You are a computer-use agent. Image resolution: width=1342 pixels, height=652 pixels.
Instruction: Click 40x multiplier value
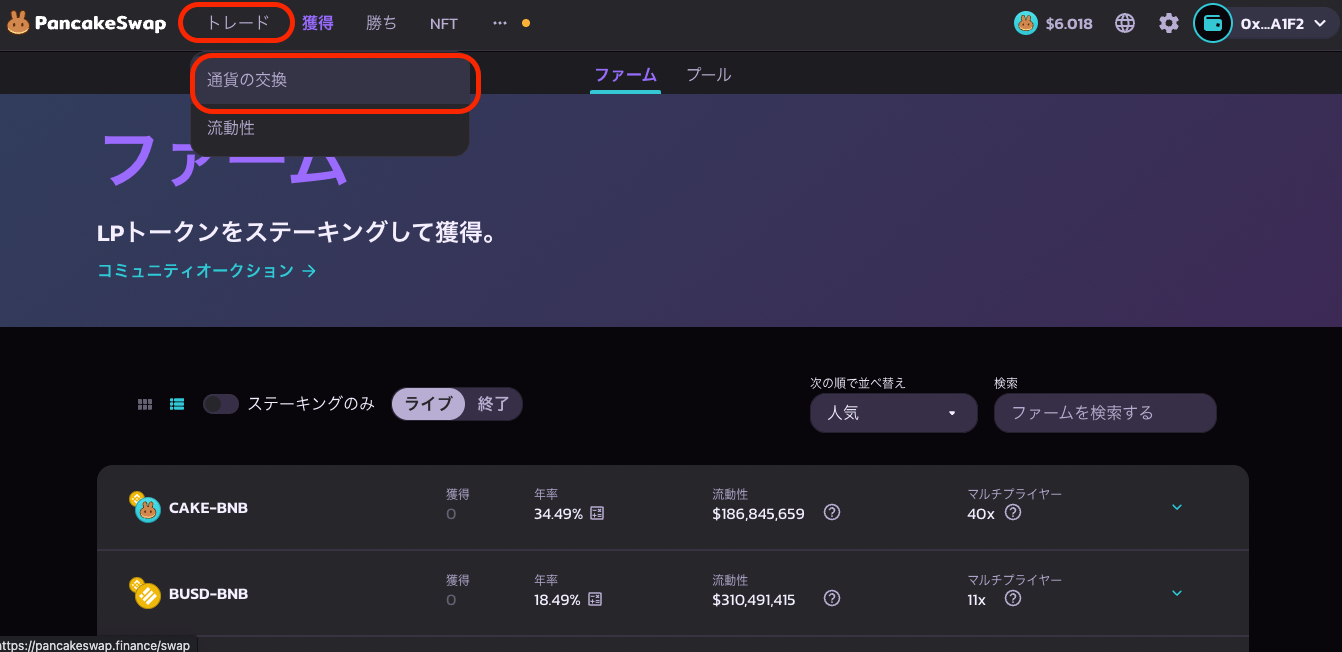click(x=981, y=514)
